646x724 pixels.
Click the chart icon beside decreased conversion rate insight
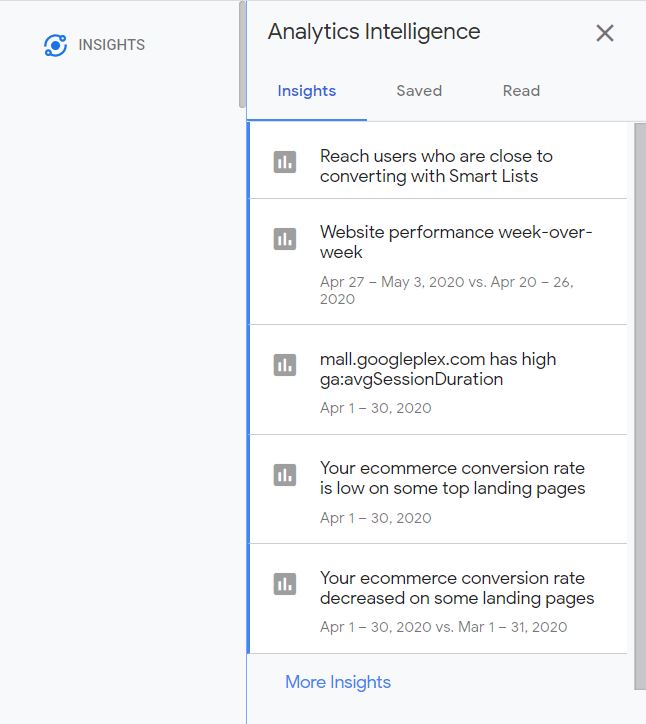coord(285,584)
